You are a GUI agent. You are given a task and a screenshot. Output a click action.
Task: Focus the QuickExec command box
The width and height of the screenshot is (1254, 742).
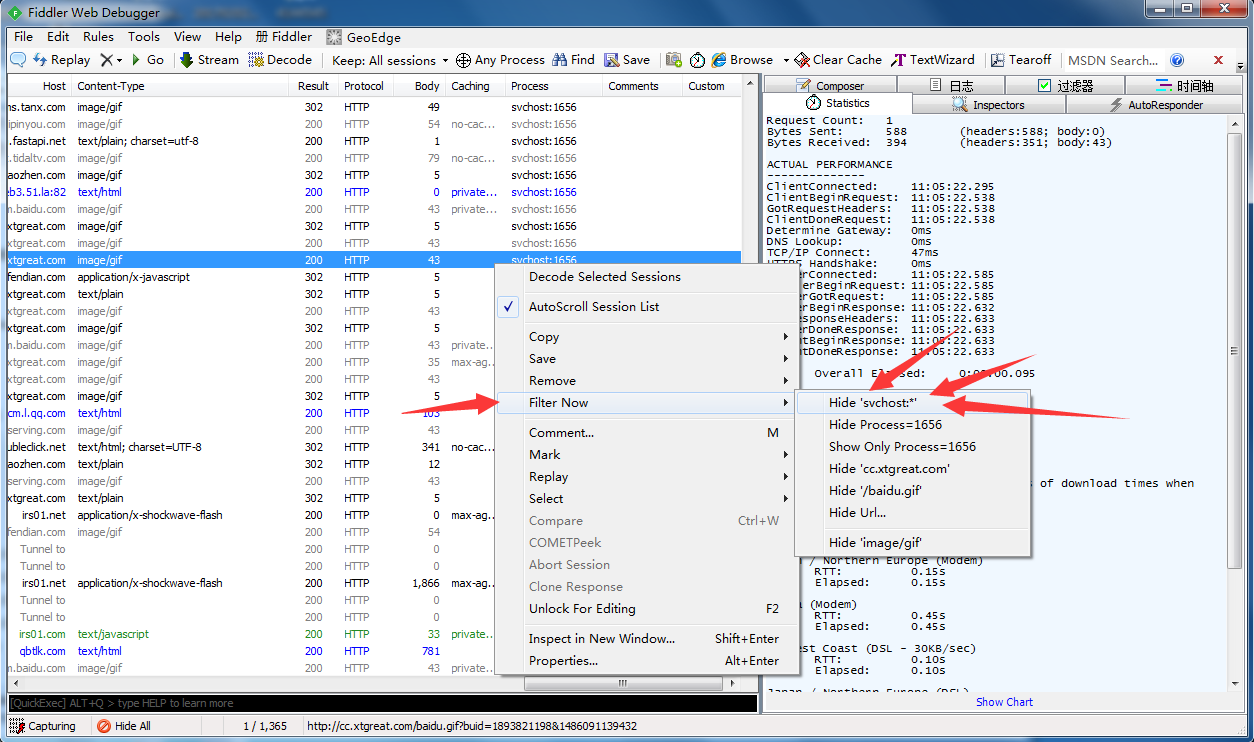tap(382, 703)
